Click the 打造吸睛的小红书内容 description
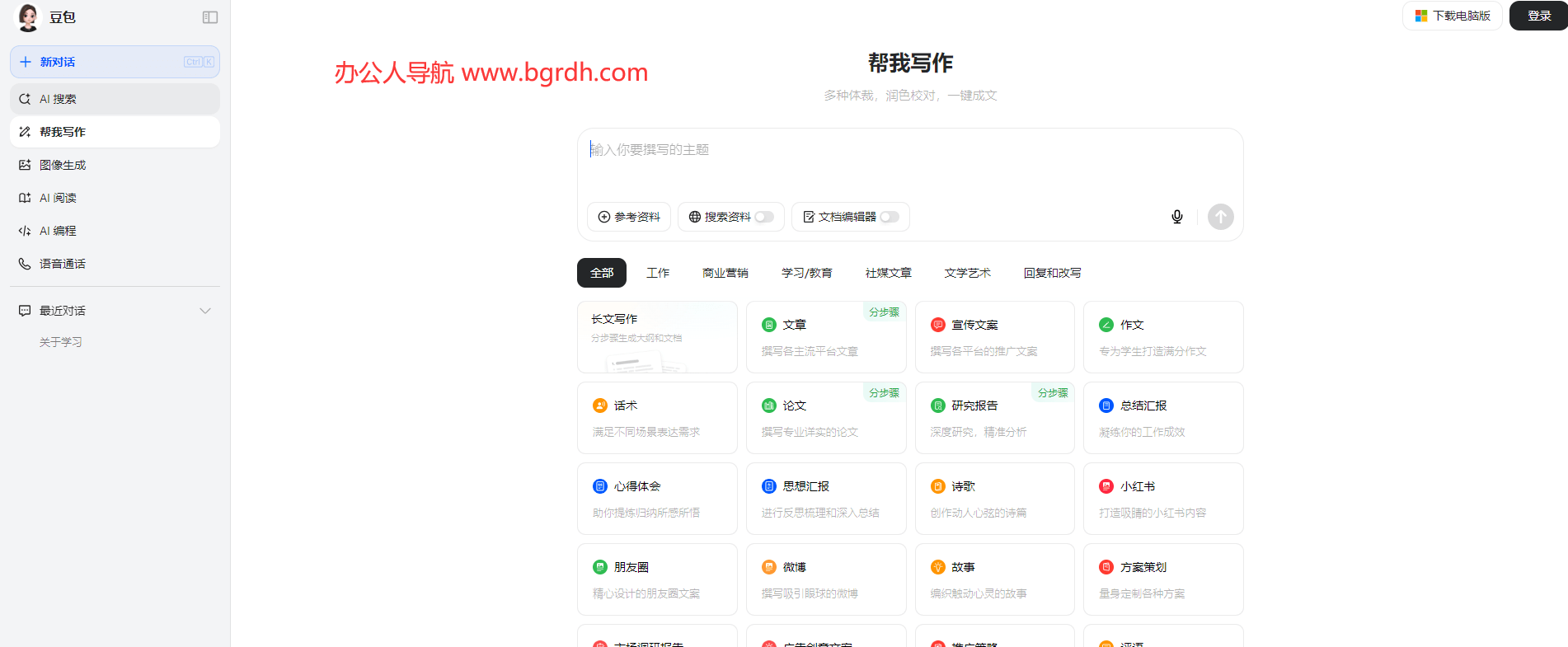The width and height of the screenshot is (1568, 647). pyautogui.click(x=1153, y=513)
